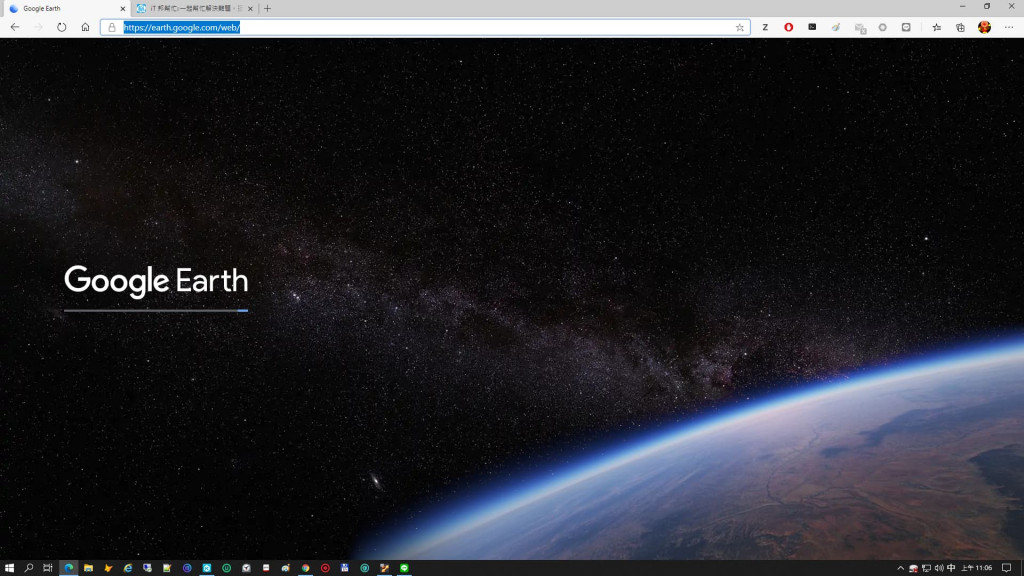Close the Google Earth tab
Image resolution: width=1024 pixels, height=576 pixels.
pyautogui.click(x=123, y=8)
